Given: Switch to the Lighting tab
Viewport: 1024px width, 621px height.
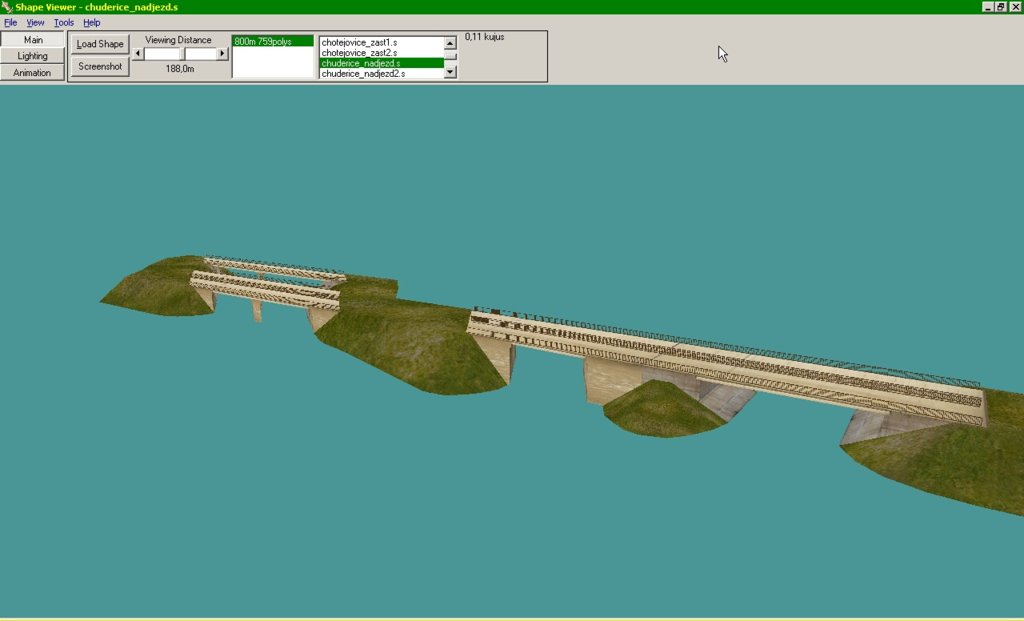Looking at the screenshot, I should pyautogui.click(x=33, y=56).
